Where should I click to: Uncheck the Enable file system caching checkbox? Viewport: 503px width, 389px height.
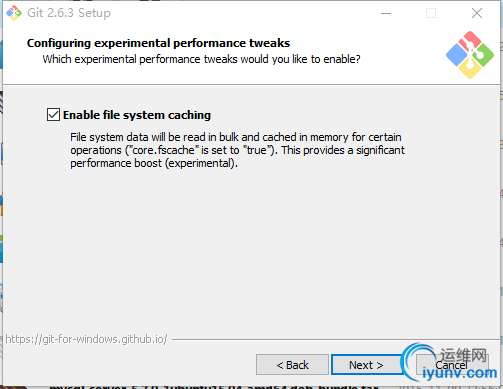pyautogui.click(x=53, y=115)
